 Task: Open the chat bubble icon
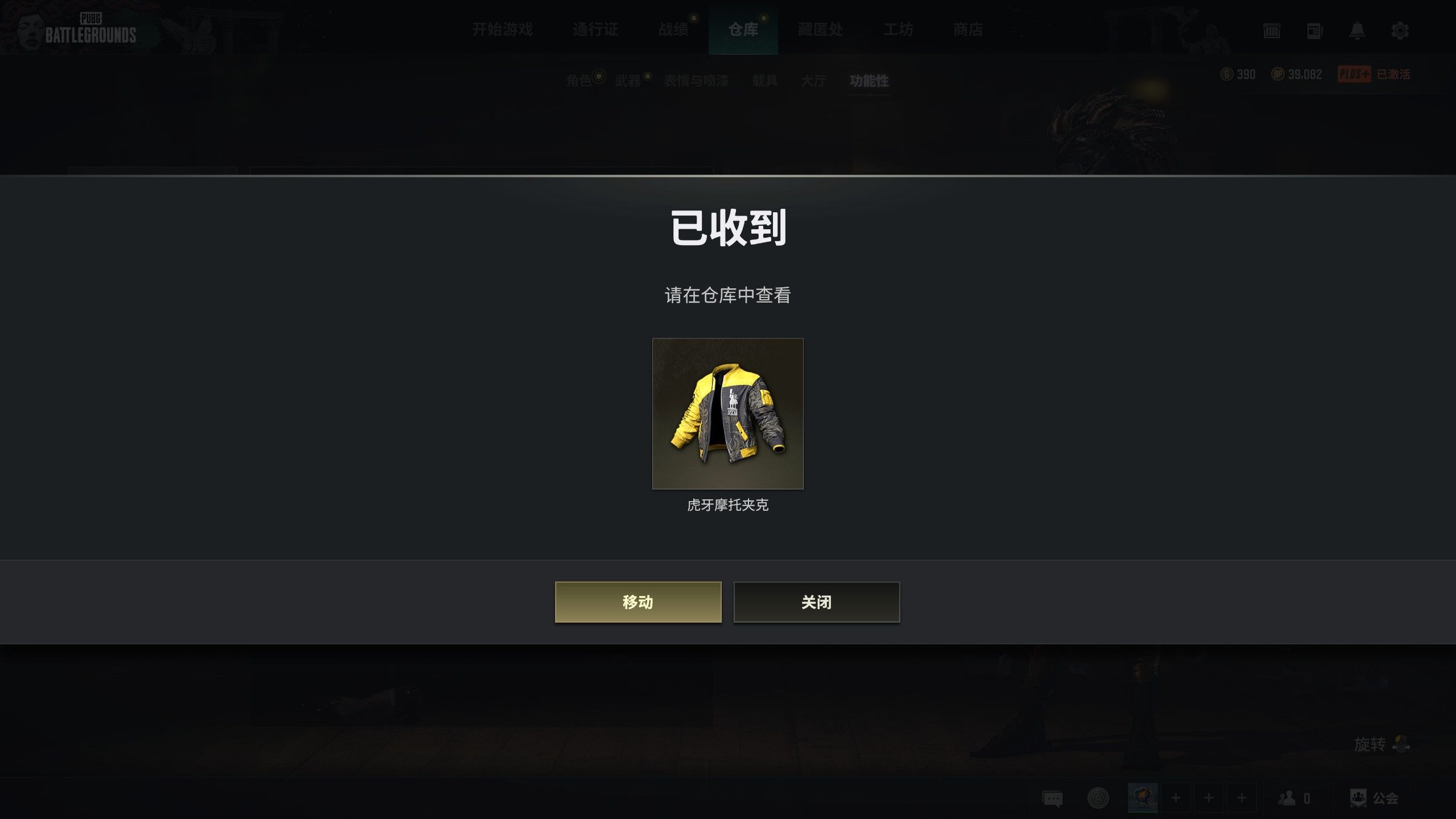[x=1052, y=799]
